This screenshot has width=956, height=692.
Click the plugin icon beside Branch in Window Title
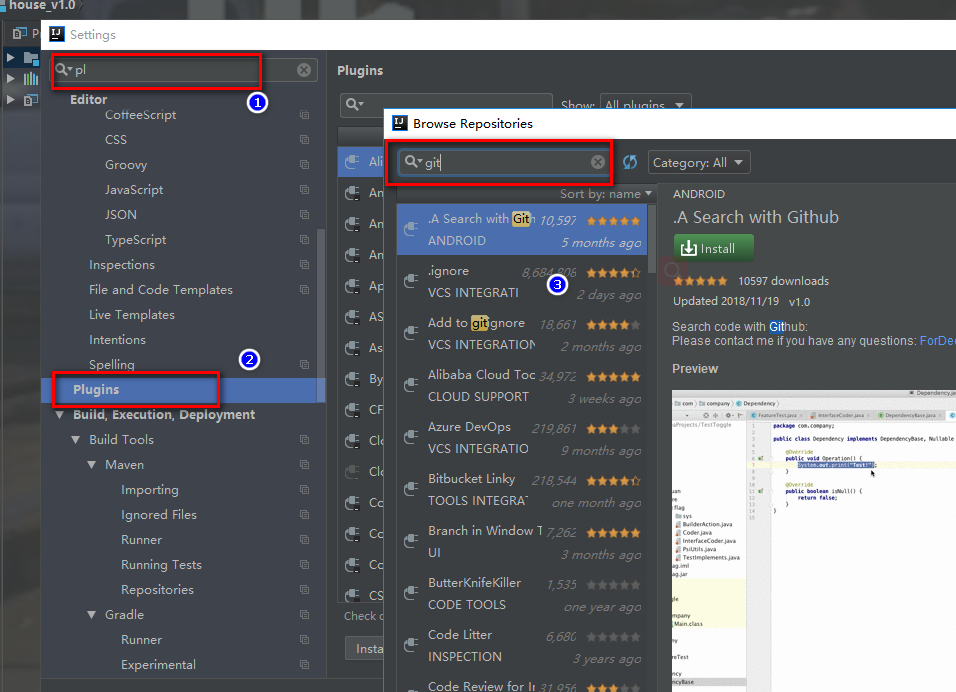point(412,541)
